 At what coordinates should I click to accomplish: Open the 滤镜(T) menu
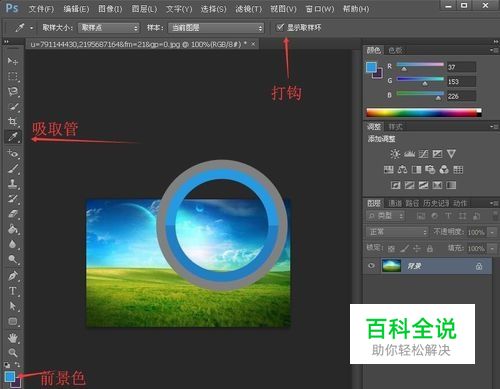click(x=249, y=9)
